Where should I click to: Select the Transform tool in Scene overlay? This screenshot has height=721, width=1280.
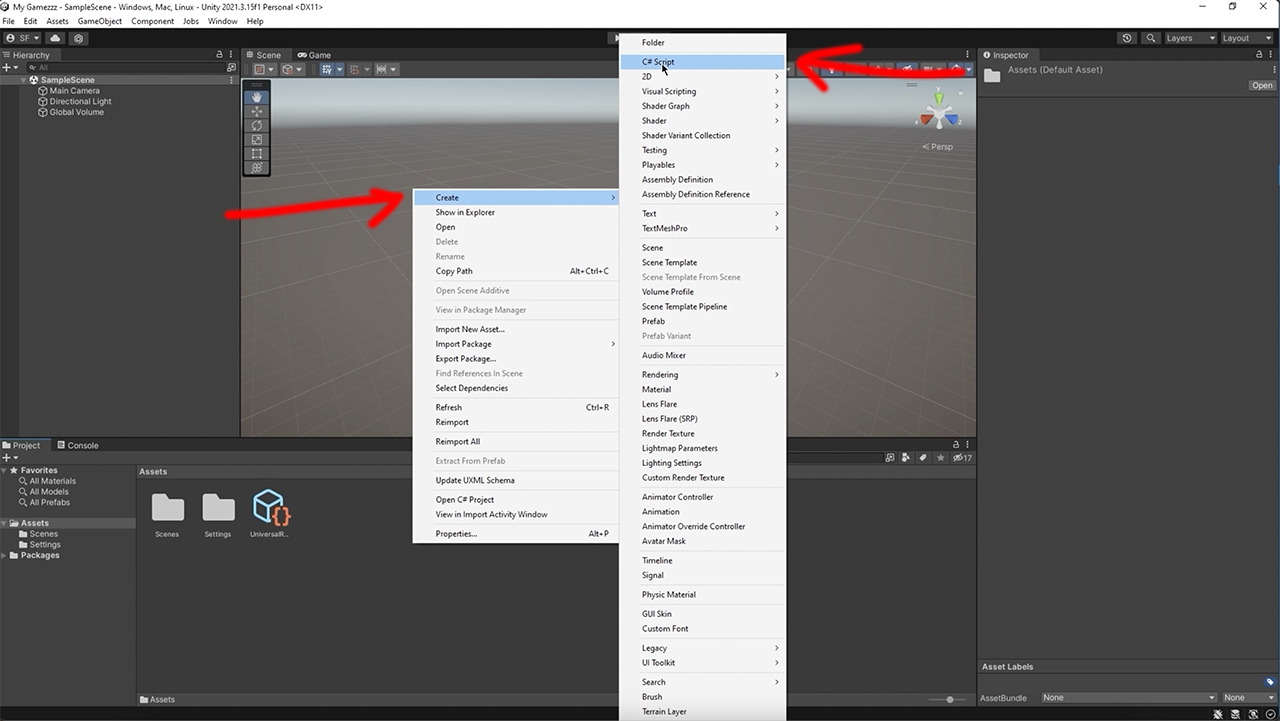point(257,168)
